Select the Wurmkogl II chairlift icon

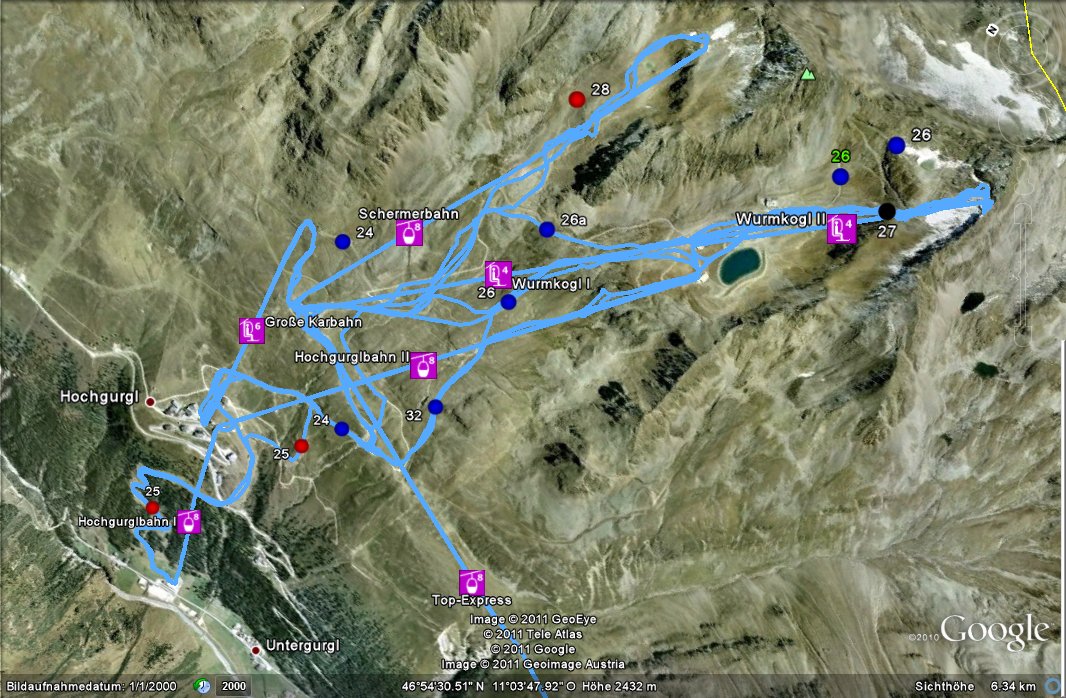click(842, 228)
